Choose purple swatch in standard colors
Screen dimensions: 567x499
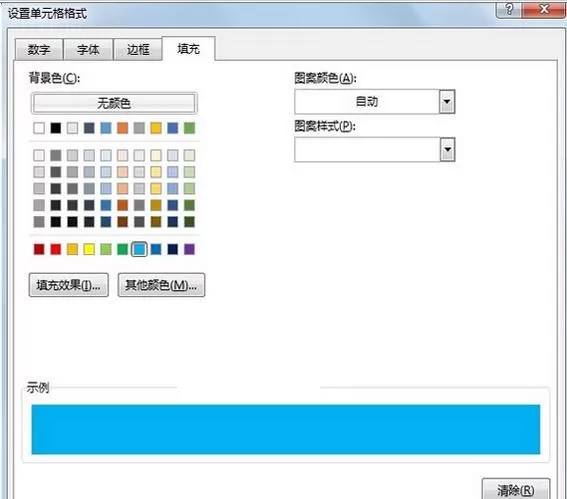click(x=189, y=249)
